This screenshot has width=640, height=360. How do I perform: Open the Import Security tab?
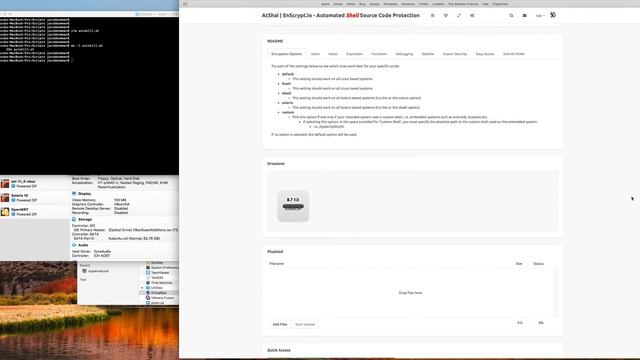pos(455,54)
